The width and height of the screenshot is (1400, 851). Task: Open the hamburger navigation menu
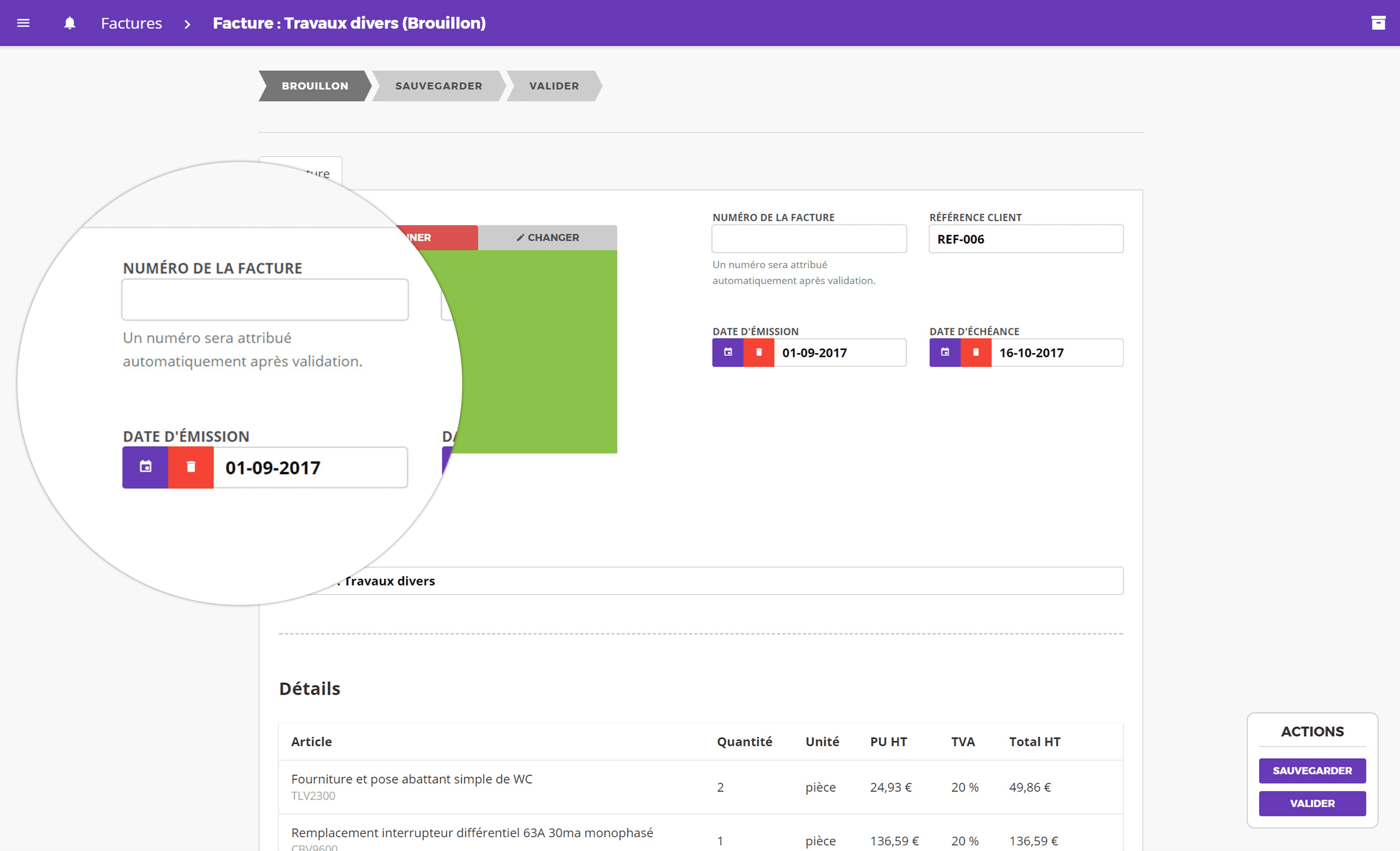click(23, 23)
